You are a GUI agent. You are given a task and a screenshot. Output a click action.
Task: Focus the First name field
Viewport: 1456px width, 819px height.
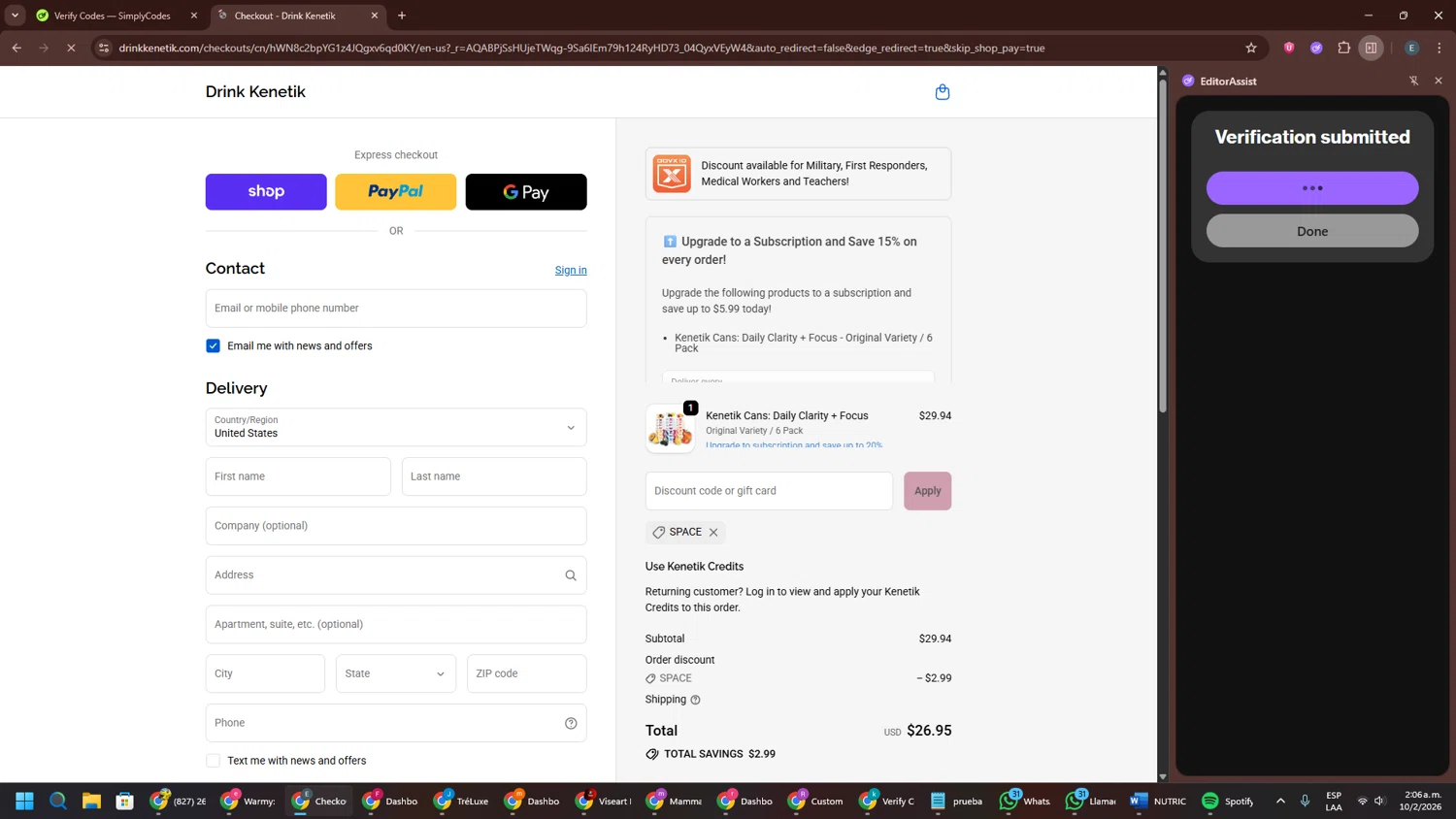[298, 476]
